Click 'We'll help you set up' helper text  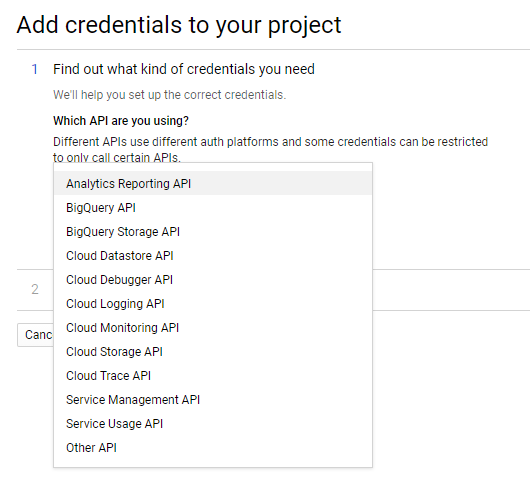tap(169, 95)
